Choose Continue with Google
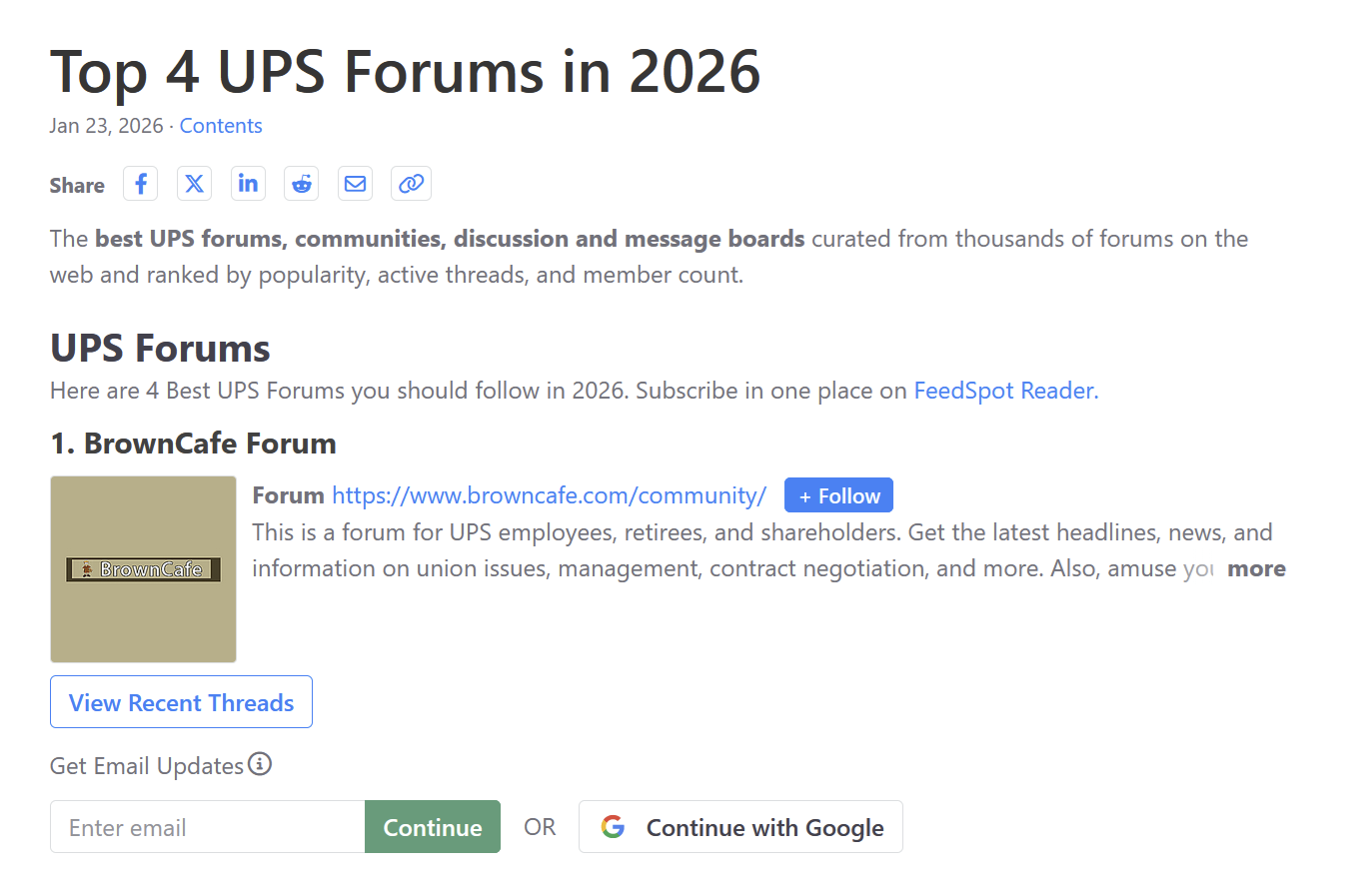This screenshot has width=1358, height=896. click(740, 827)
